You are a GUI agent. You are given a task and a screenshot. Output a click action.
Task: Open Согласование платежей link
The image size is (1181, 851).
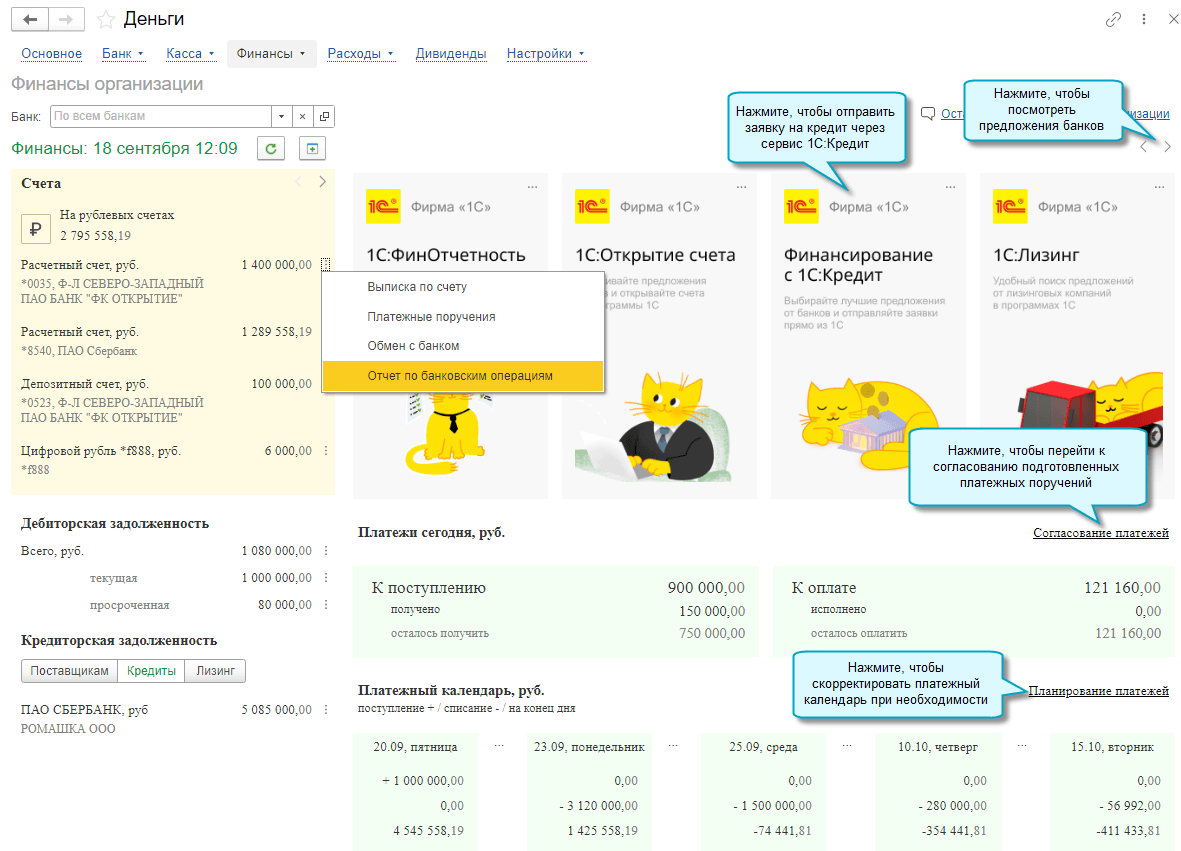coord(1100,532)
